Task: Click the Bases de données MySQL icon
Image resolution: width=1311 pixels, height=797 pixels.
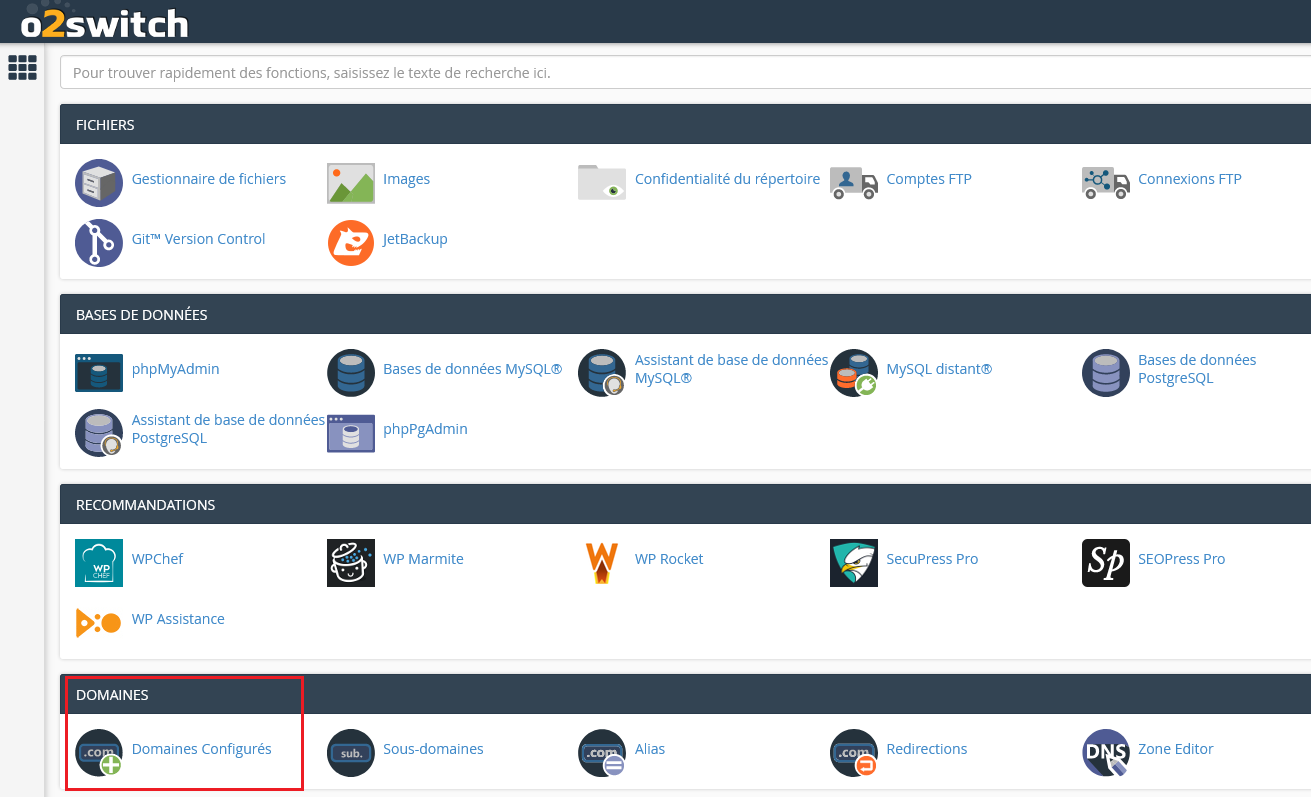Action: pos(351,373)
